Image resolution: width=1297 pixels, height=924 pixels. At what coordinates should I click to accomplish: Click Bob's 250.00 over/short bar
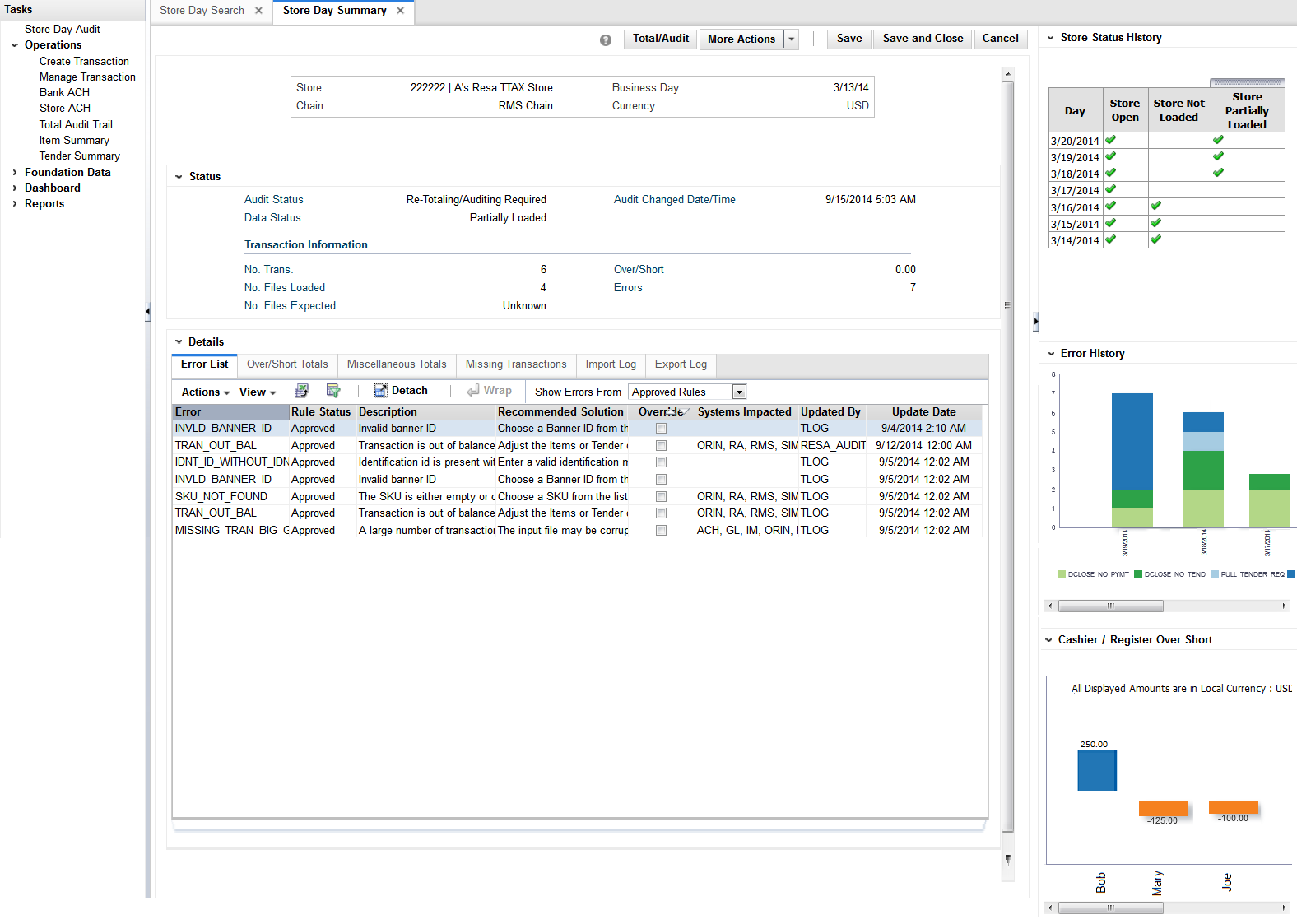[x=1097, y=770]
